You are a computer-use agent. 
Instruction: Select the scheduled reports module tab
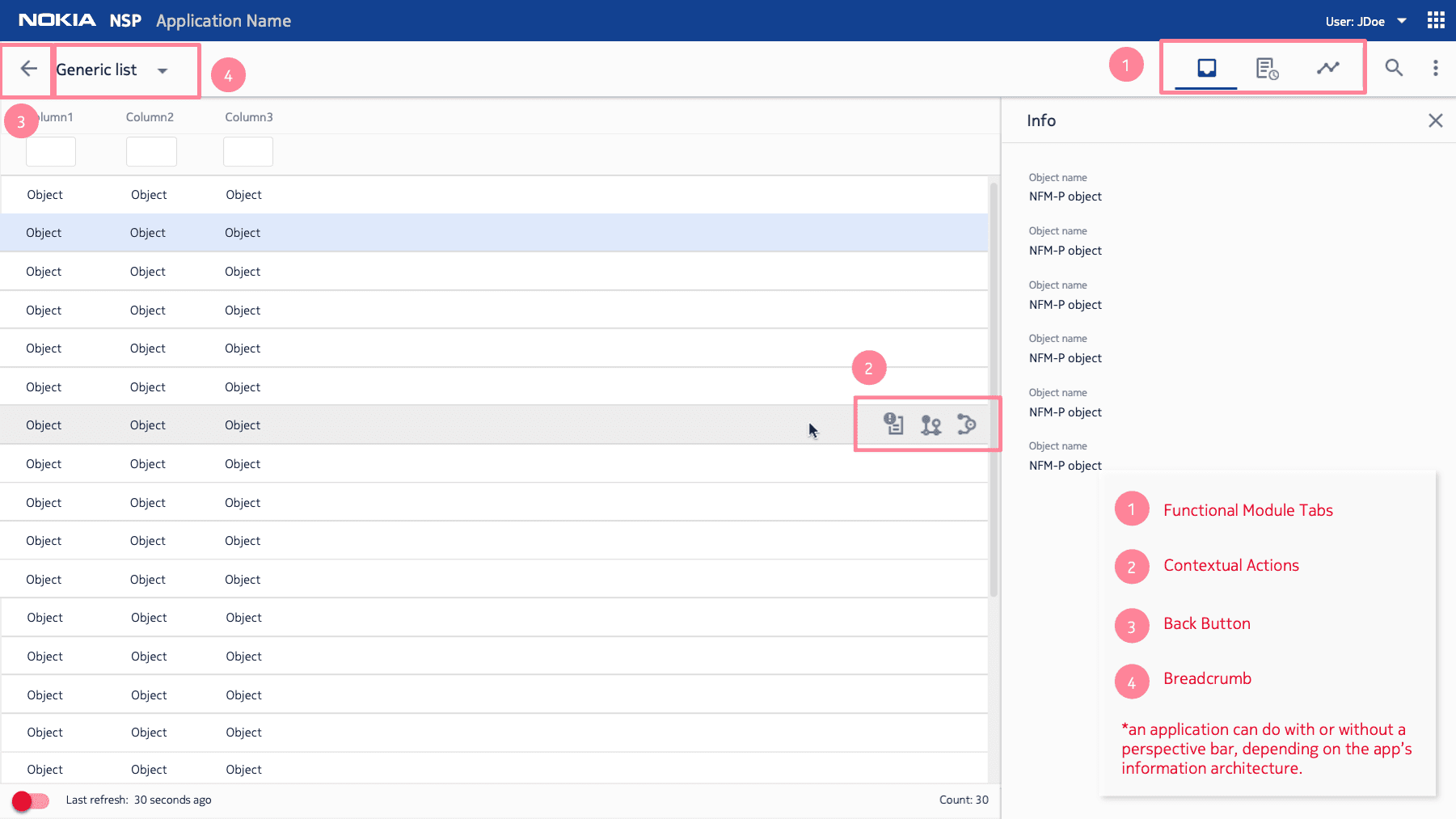pyautogui.click(x=1267, y=68)
